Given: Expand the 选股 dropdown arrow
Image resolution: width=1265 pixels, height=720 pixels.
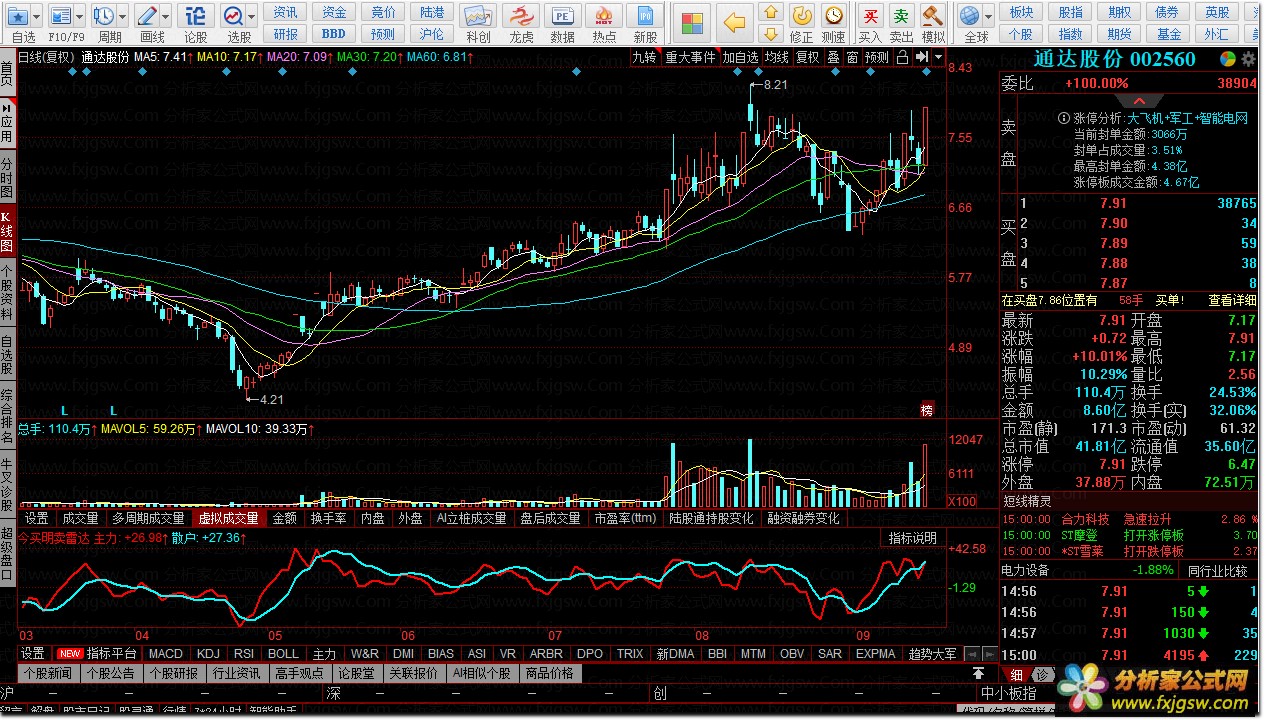Looking at the screenshot, I should point(250,16).
